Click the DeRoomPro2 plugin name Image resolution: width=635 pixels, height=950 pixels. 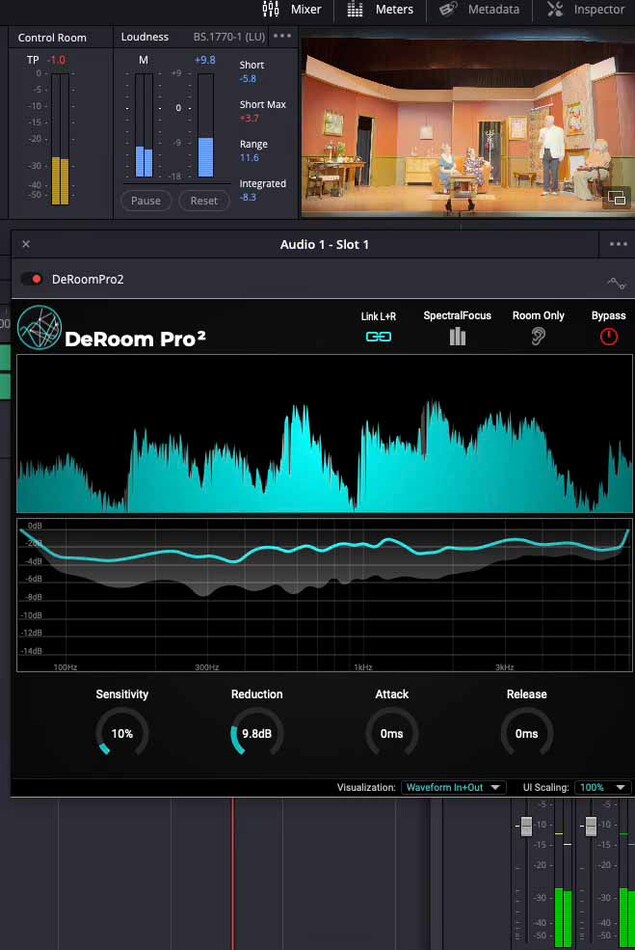[x=88, y=279]
